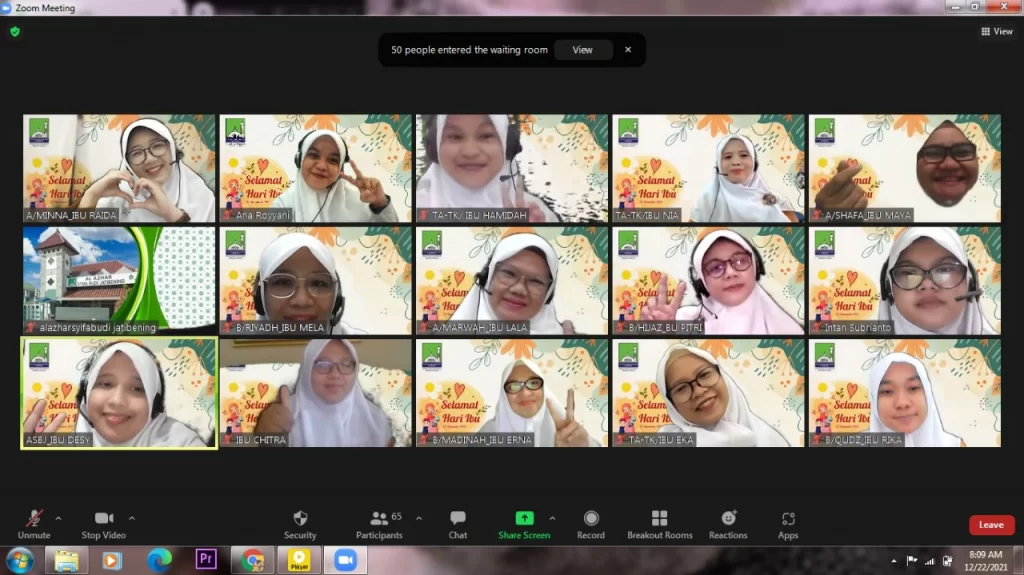Open Adobe Premiere Pro from taskbar
Viewport: 1024px width, 575px height.
(x=206, y=561)
